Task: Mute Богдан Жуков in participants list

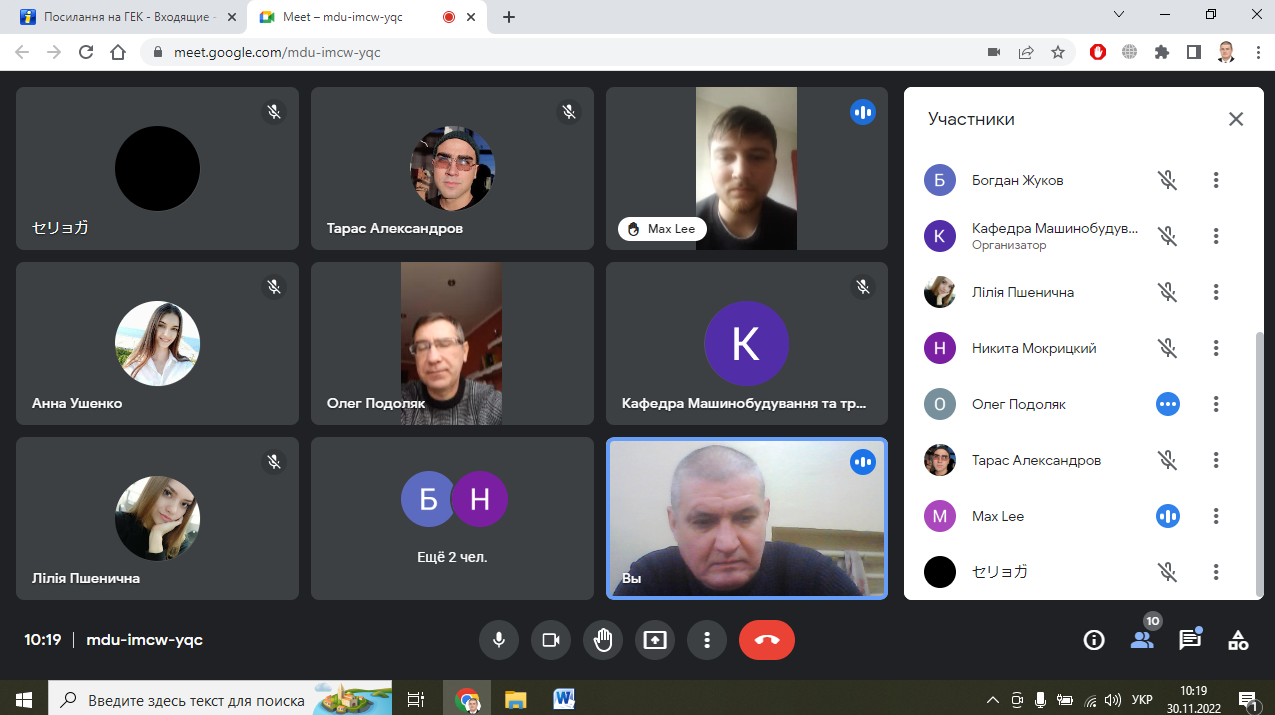Action: click(1167, 180)
